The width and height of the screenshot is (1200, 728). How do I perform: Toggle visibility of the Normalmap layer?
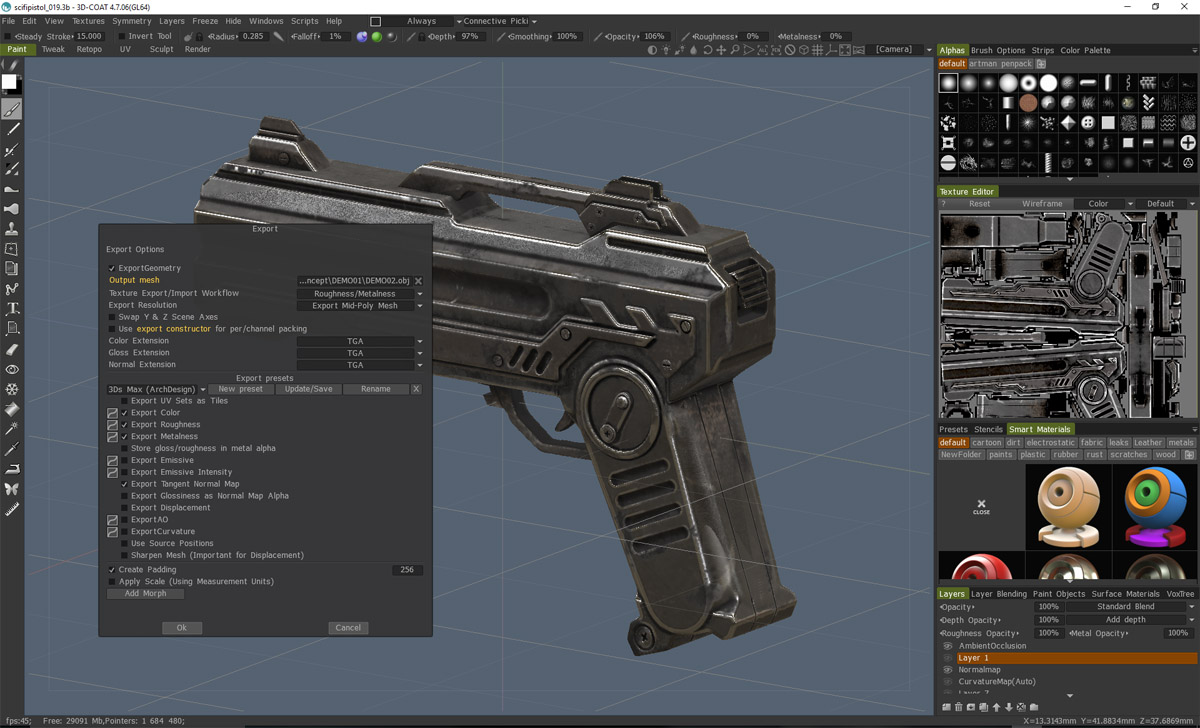[948, 670]
